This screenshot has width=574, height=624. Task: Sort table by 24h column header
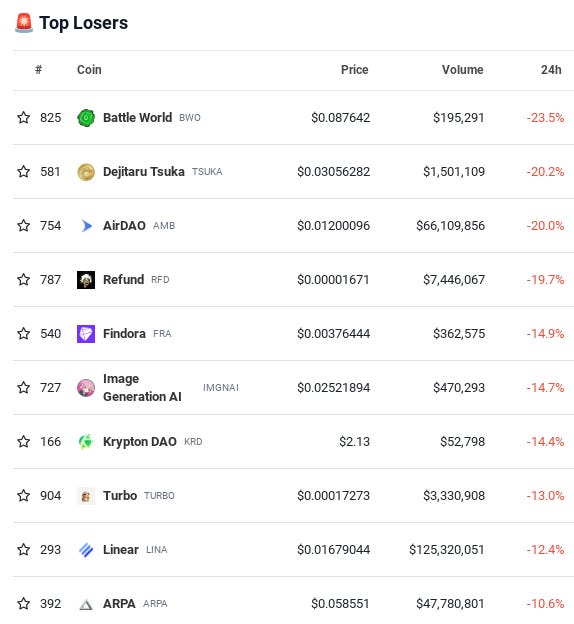(551, 70)
